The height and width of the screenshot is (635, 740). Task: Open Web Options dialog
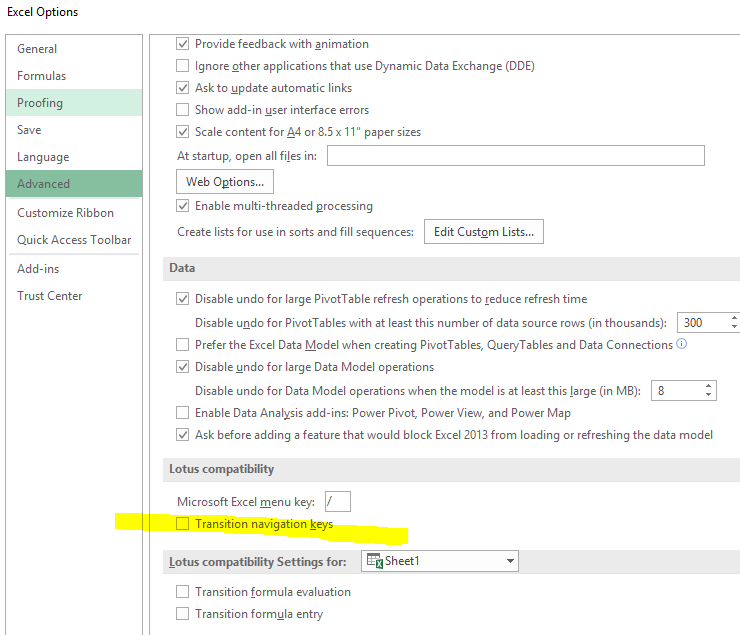coord(225,182)
